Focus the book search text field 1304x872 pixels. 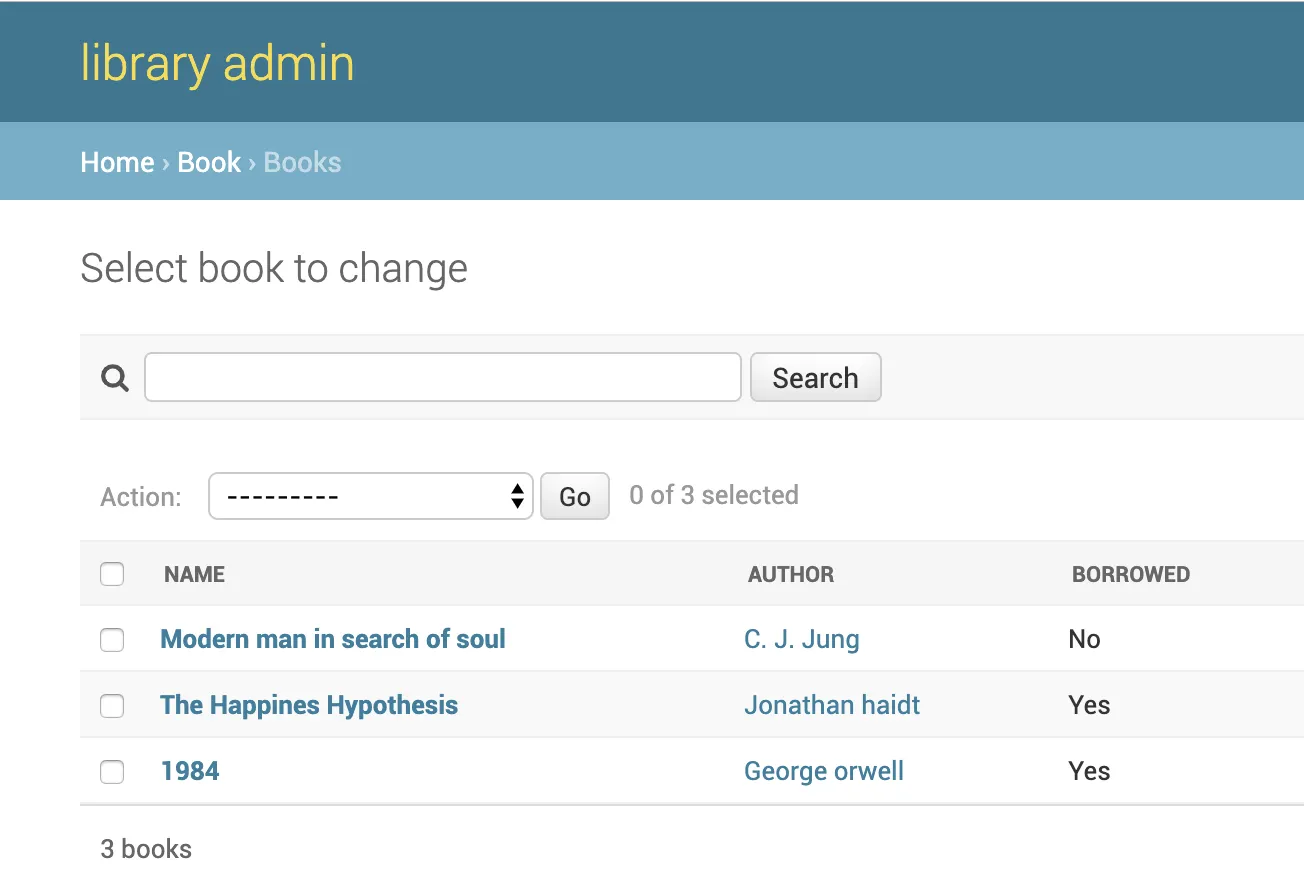tap(442, 378)
